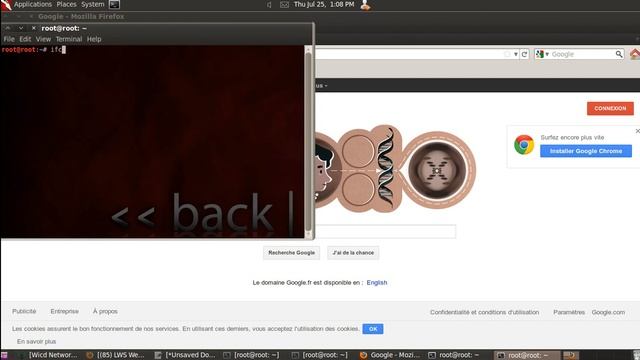Image resolution: width=640 pixels, height=360 pixels.
Task: Click the Firefox home icon
Action: 635,54
